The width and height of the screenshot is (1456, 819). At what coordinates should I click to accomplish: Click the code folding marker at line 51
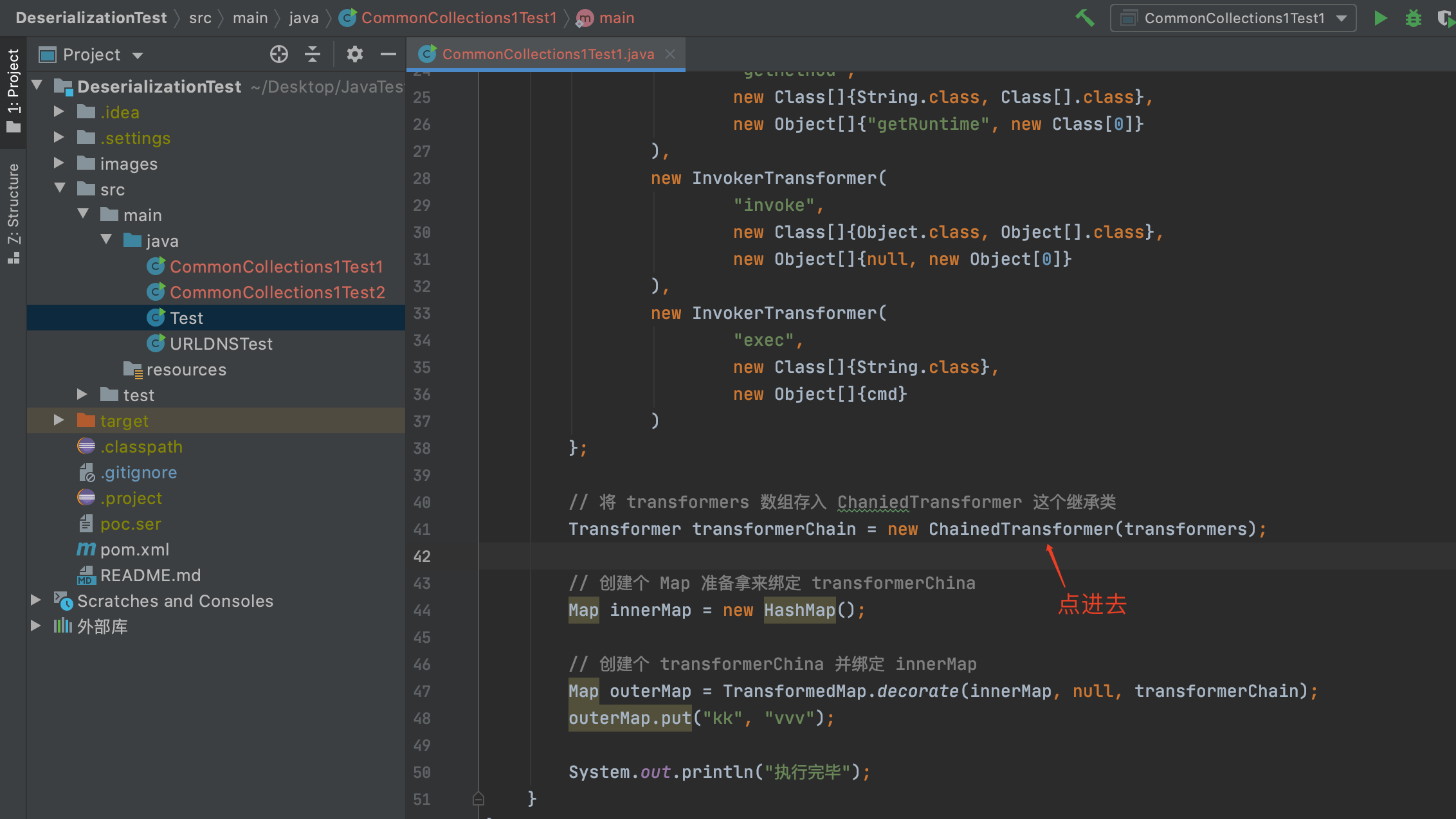[x=478, y=799]
